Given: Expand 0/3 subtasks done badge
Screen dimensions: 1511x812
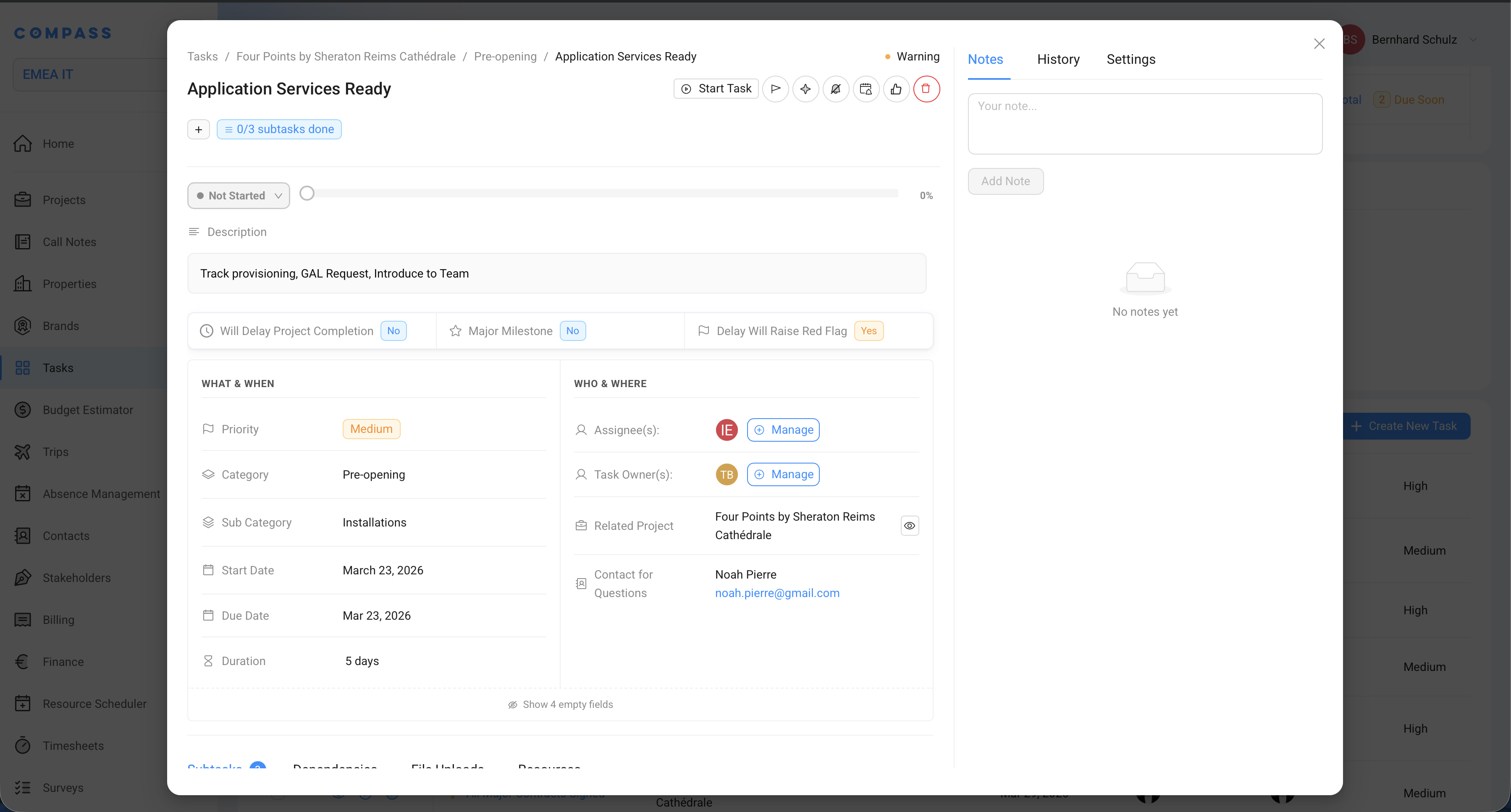Looking at the screenshot, I should click(x=279, y=130).
